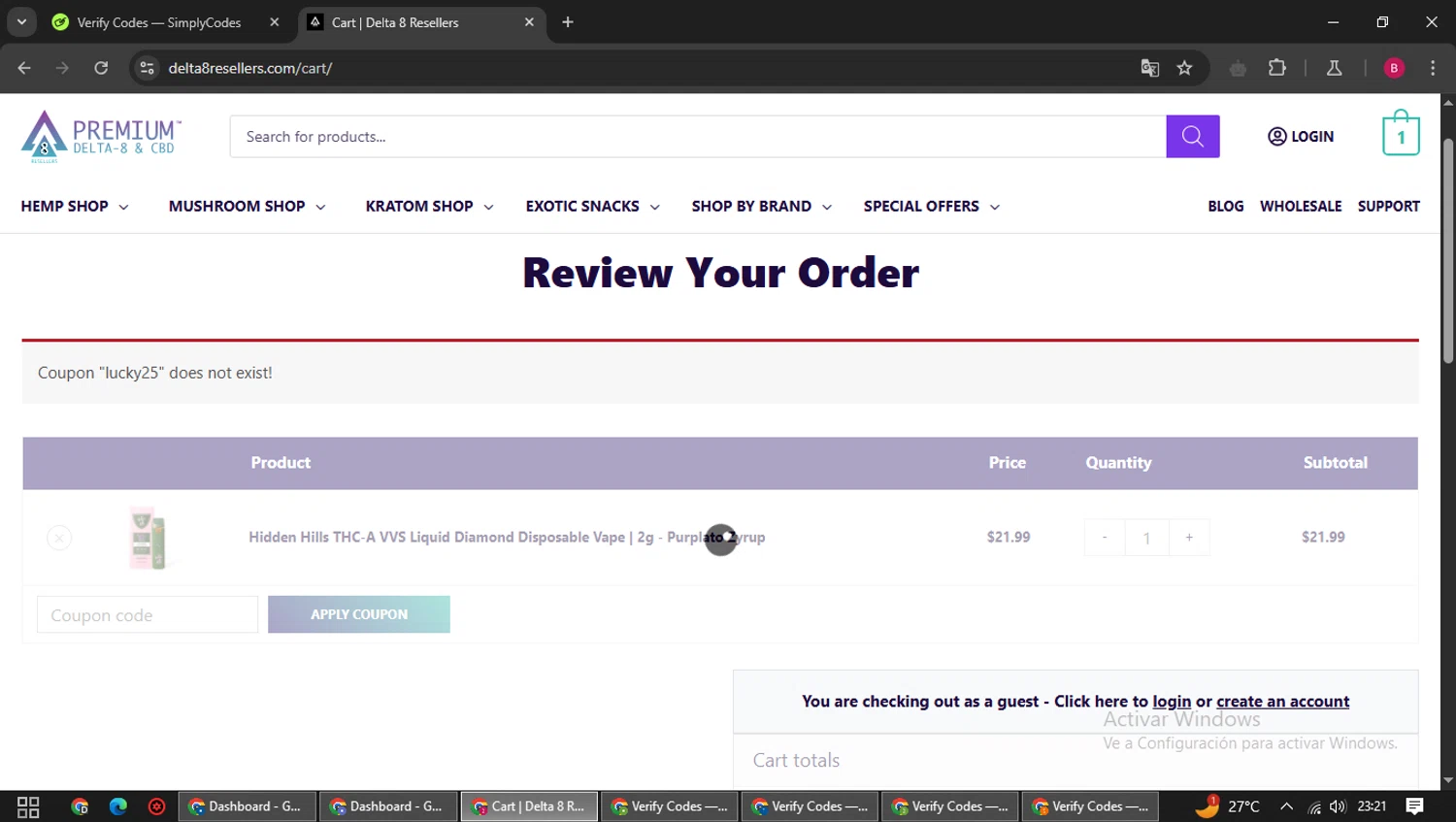Bookmark this page with star icon
Image resolution: width=1456 pixels, height=822 pixels.
coord(1184,68)
